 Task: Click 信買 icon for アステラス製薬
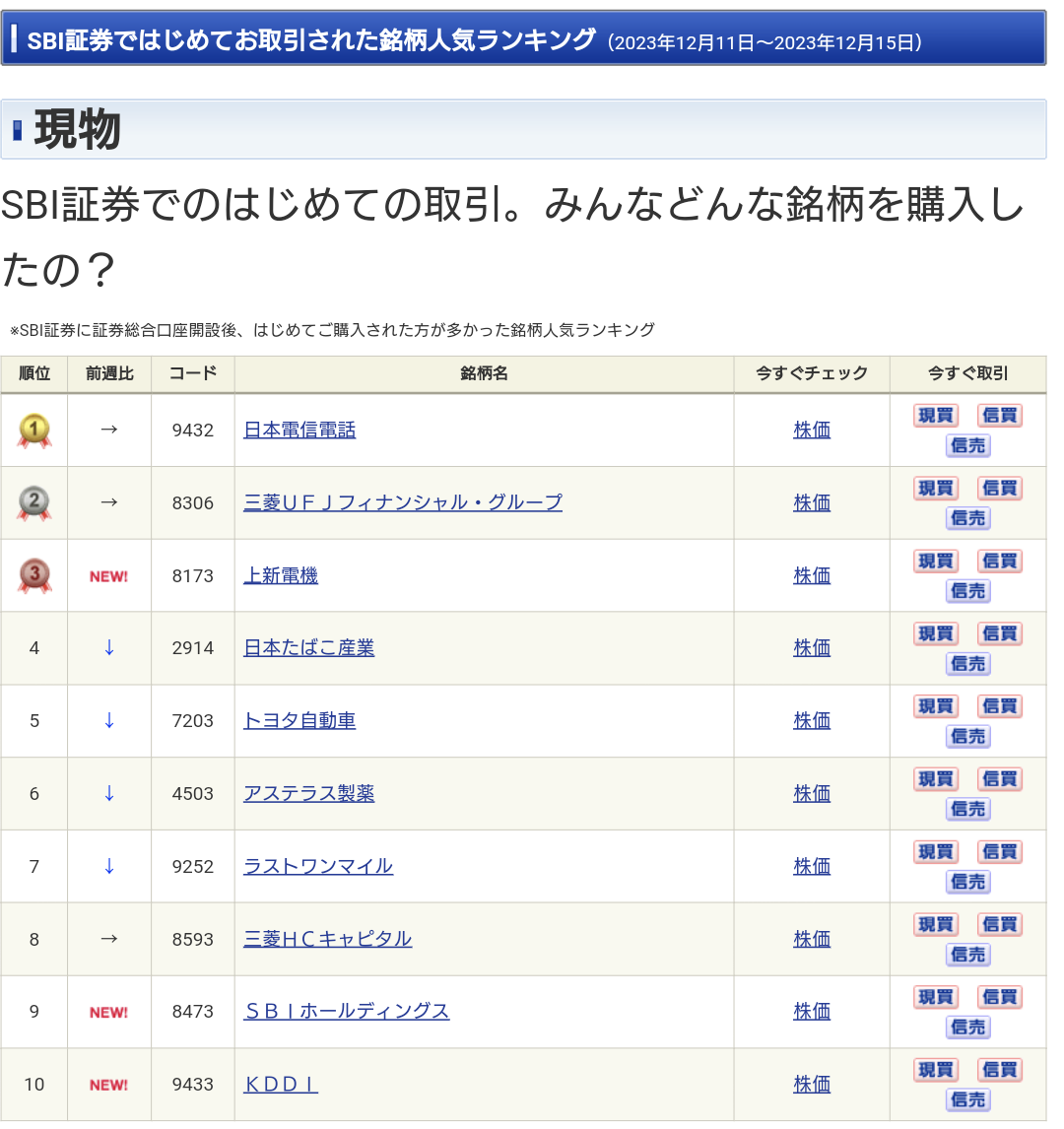click(x=1000, y=779)
